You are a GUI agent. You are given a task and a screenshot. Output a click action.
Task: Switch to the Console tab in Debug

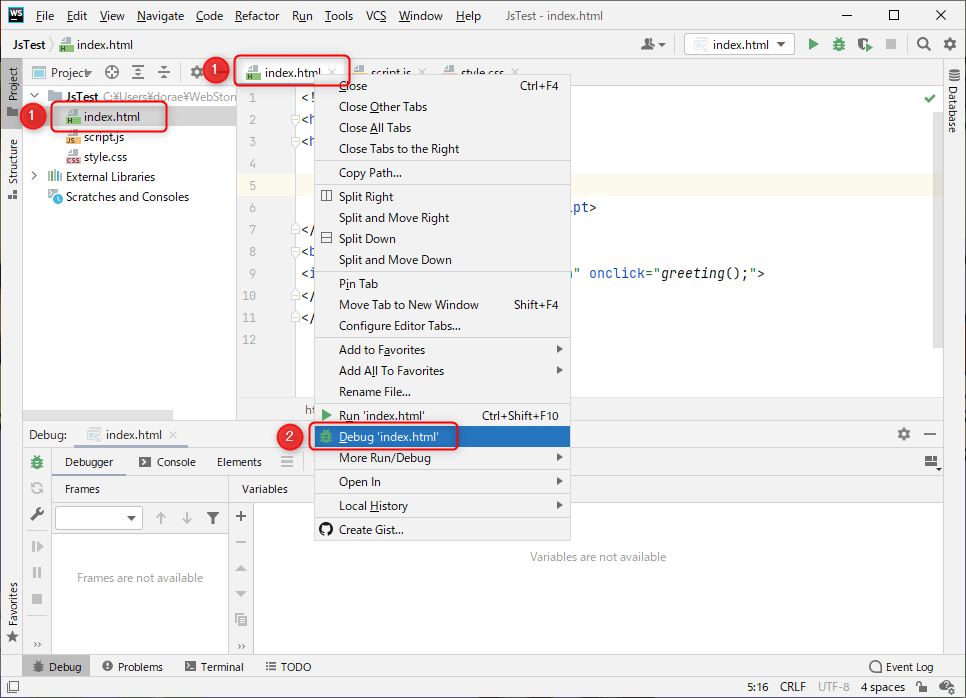point(167,462)
